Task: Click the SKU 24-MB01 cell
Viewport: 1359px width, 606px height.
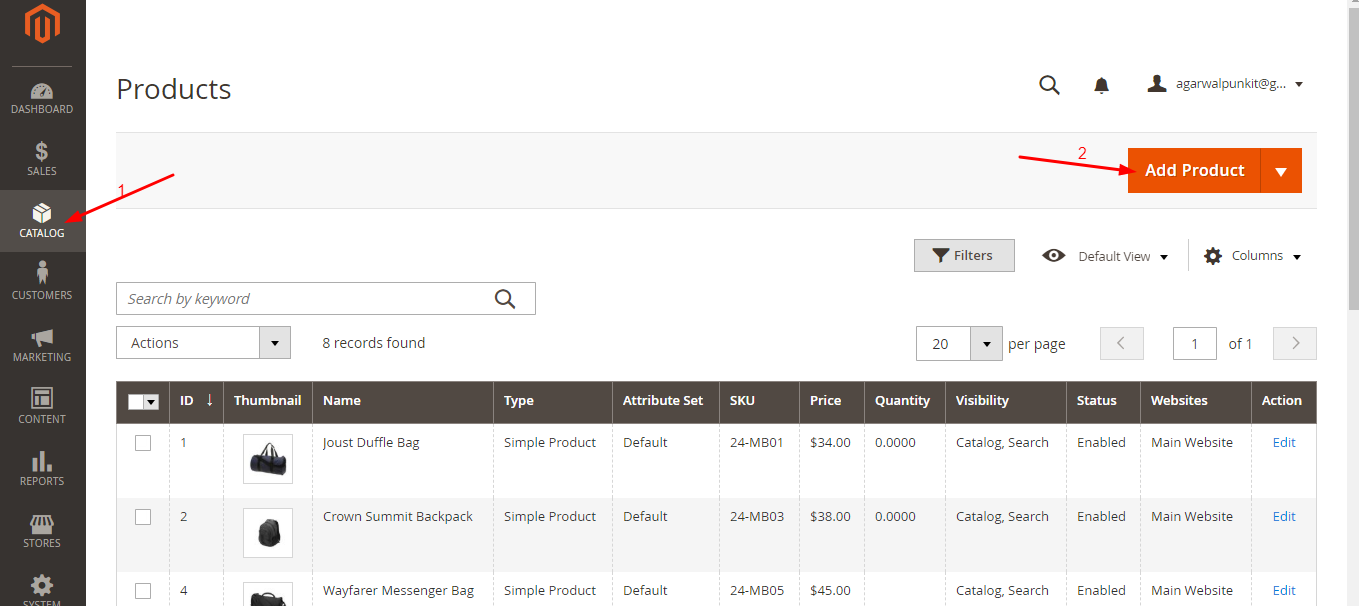Action: coord(757,443)
